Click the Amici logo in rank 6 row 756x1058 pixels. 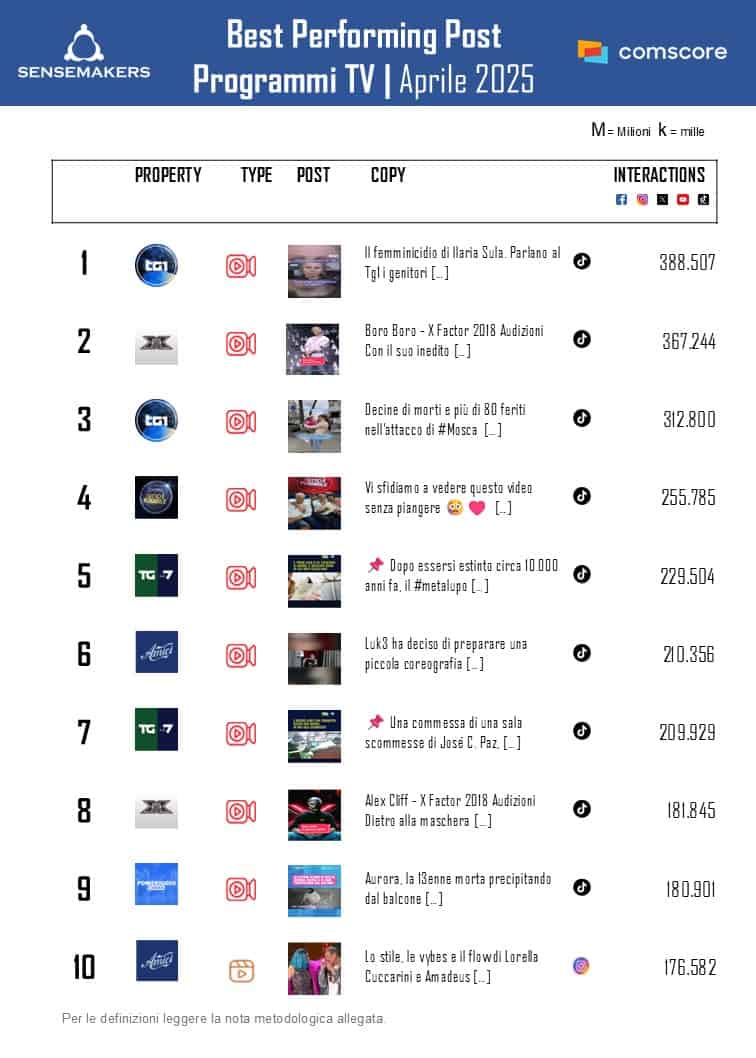click(156, 652)
